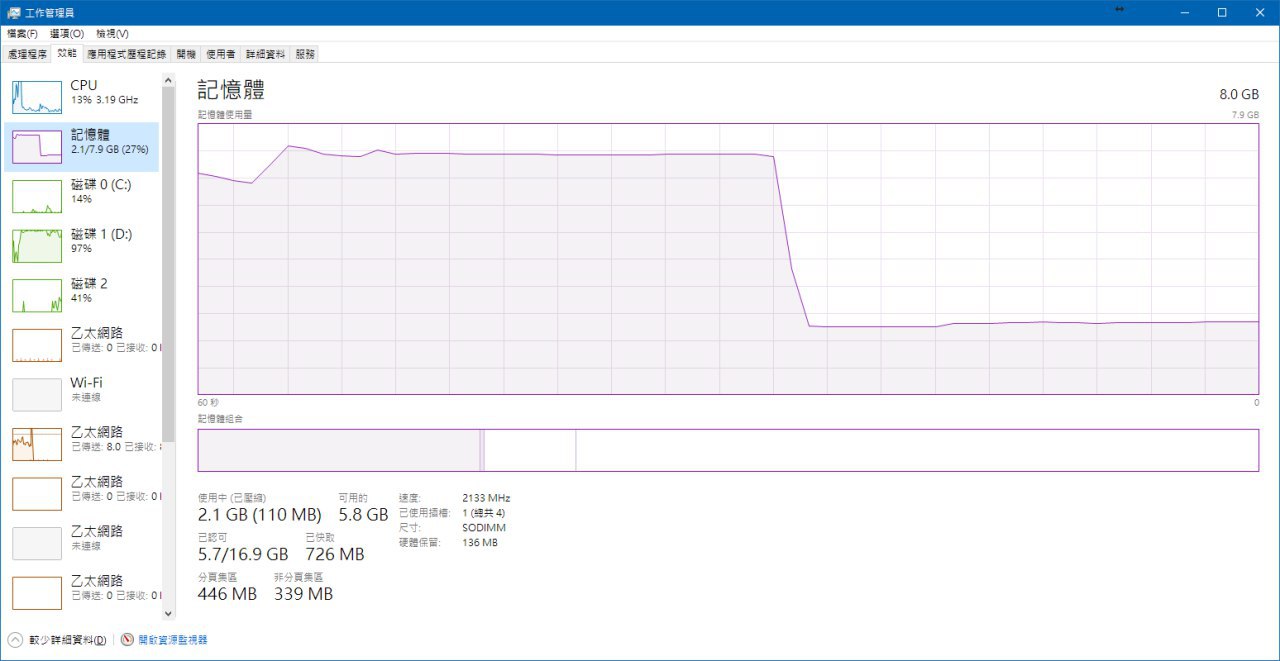Switch to the 詳細資料 tab
This screenshot has width=1280, height=661.
pyautogui.click(x=265, y=54)
